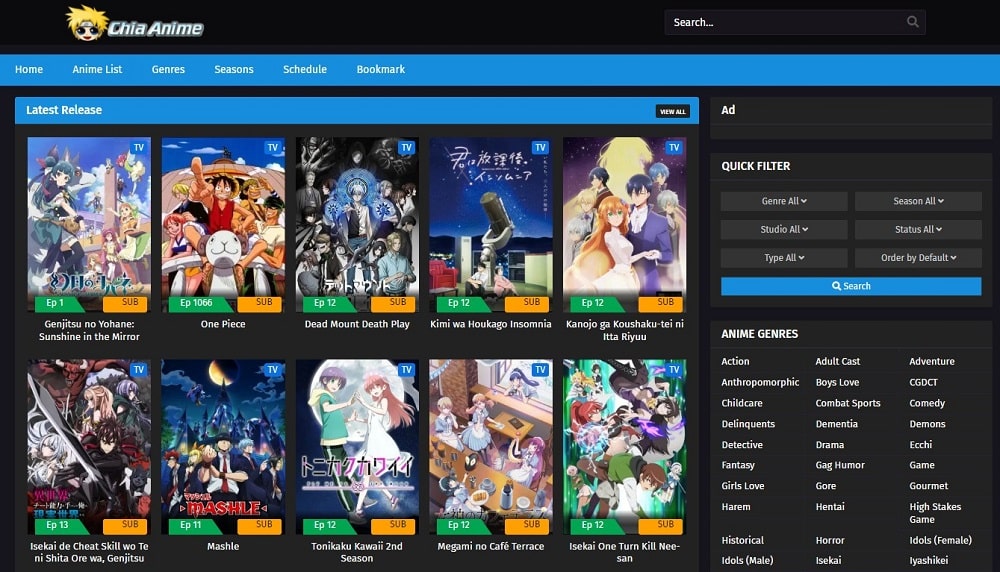
Task: Click the TV badge on One Piece poster
Action: point(273,147)
